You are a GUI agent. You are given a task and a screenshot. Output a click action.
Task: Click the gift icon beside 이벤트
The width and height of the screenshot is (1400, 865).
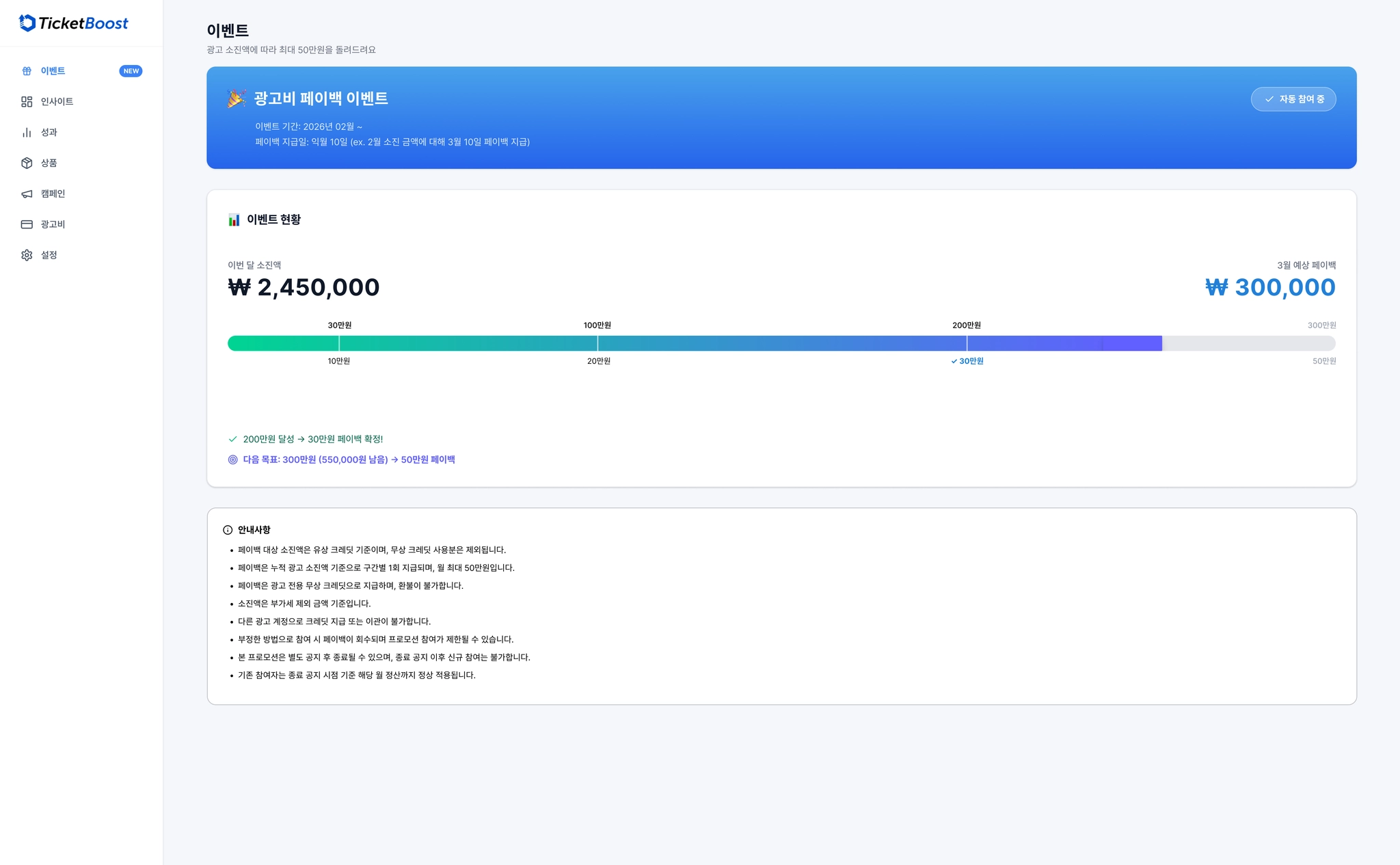27,71
